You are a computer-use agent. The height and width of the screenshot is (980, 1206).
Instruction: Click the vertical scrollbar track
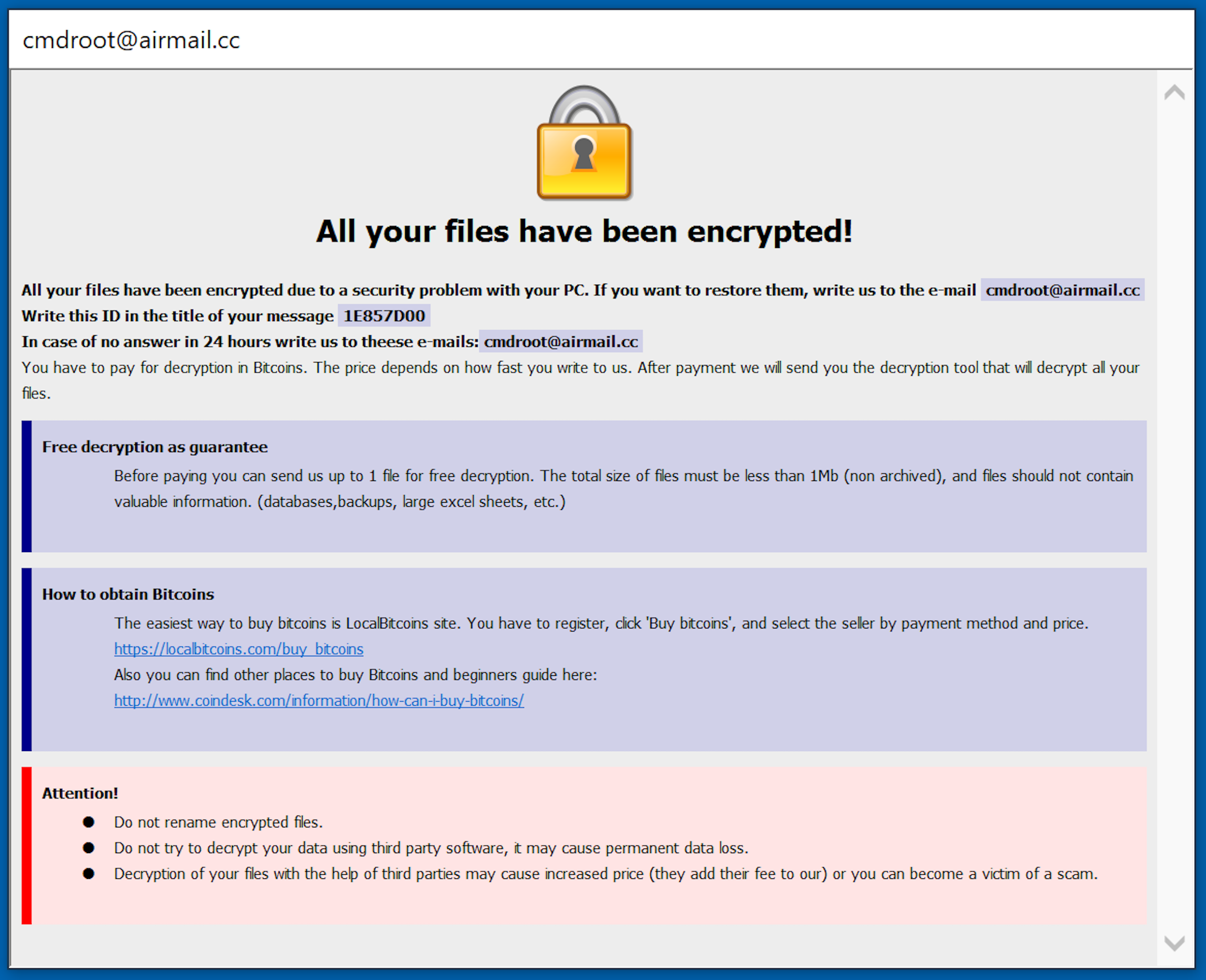click(1174, 518)
